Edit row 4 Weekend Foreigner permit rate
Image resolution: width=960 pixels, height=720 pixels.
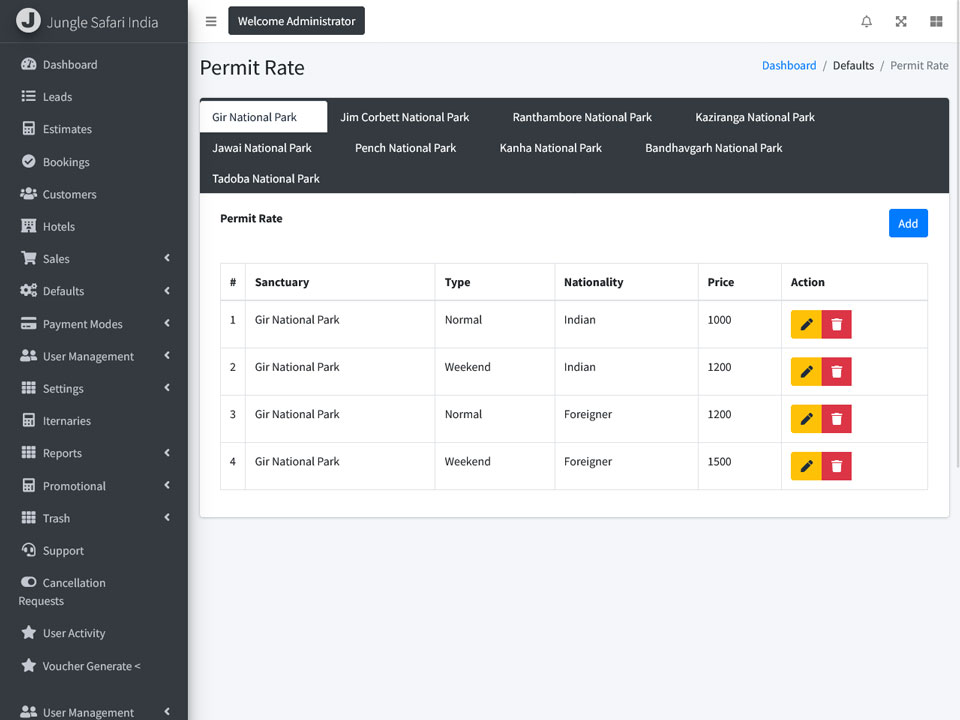pyautogui.click(x=806, y=466)
